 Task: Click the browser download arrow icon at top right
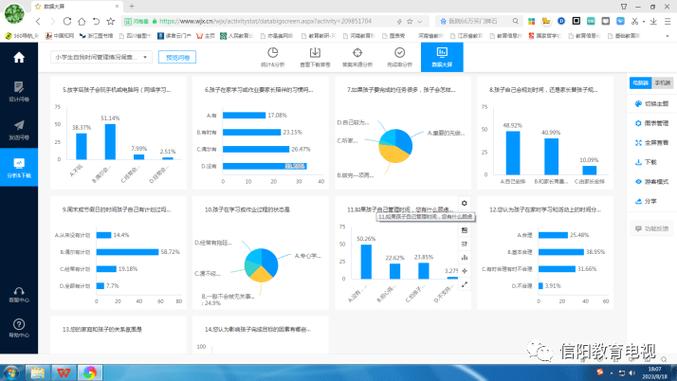[653, 21]
